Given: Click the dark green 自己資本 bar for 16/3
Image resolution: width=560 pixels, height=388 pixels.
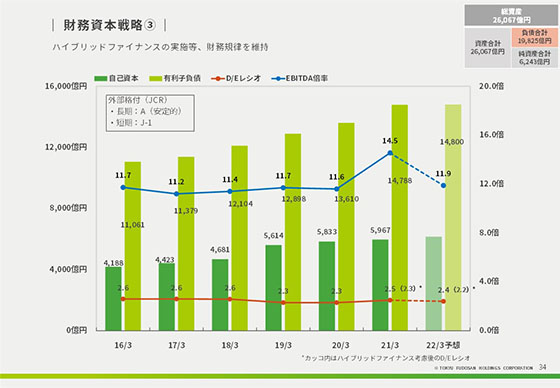Looking at the screenshot, I should click(x=113, y=298).
